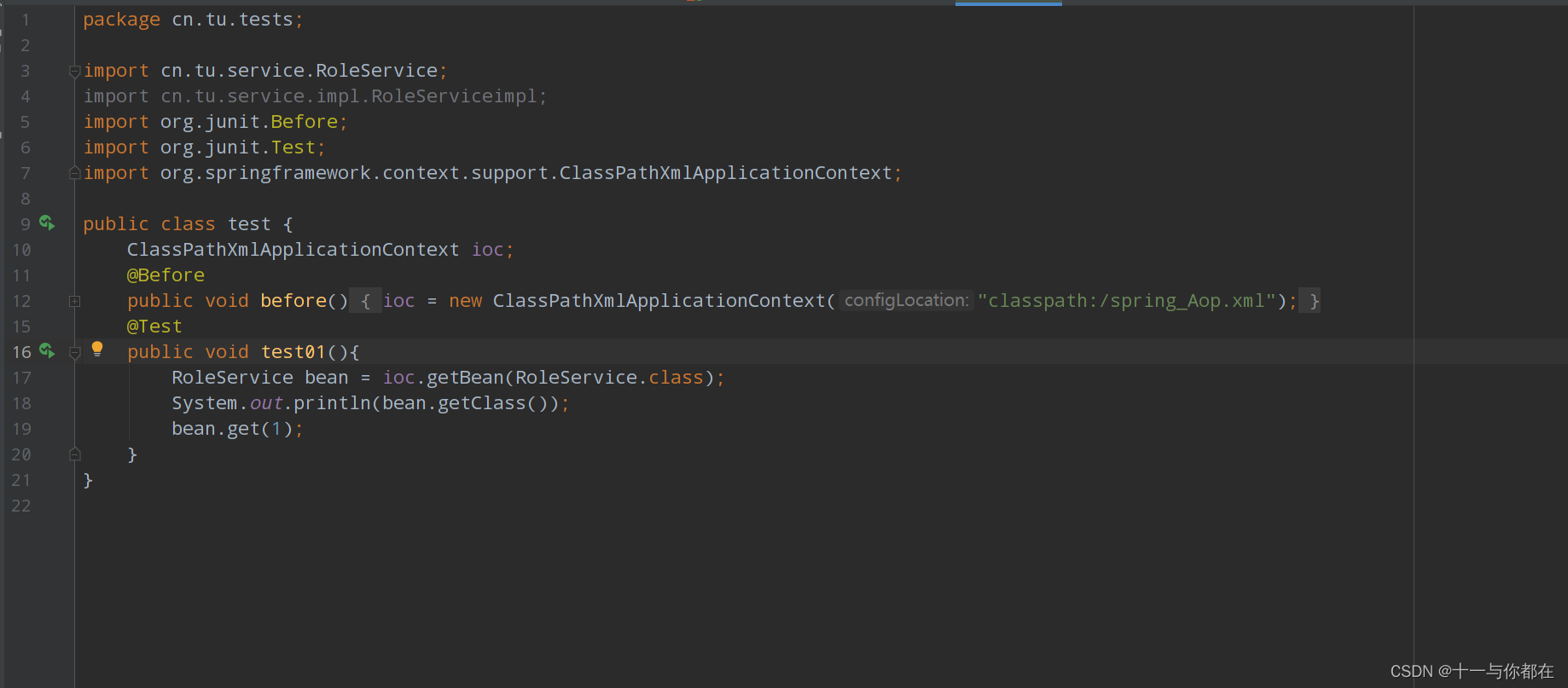This screenshot has width=1568, height=688.
Task: Select the @Test annotation
Action: pos(154,327)
